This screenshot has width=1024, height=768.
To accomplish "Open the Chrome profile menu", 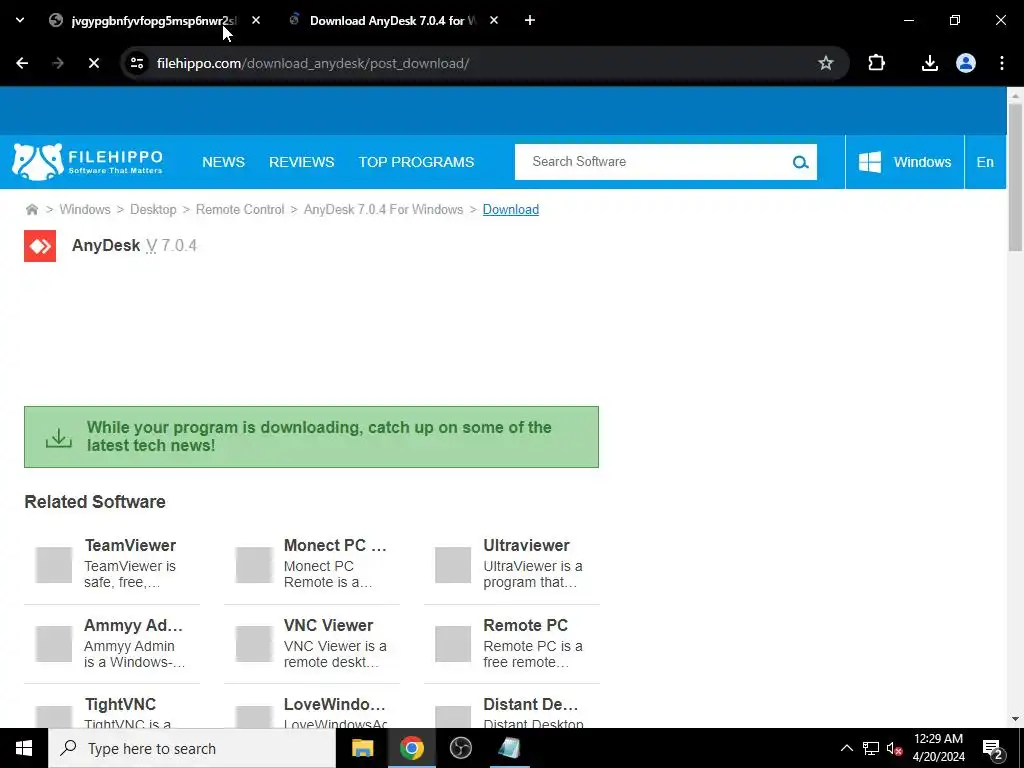I will coord(966,63).
